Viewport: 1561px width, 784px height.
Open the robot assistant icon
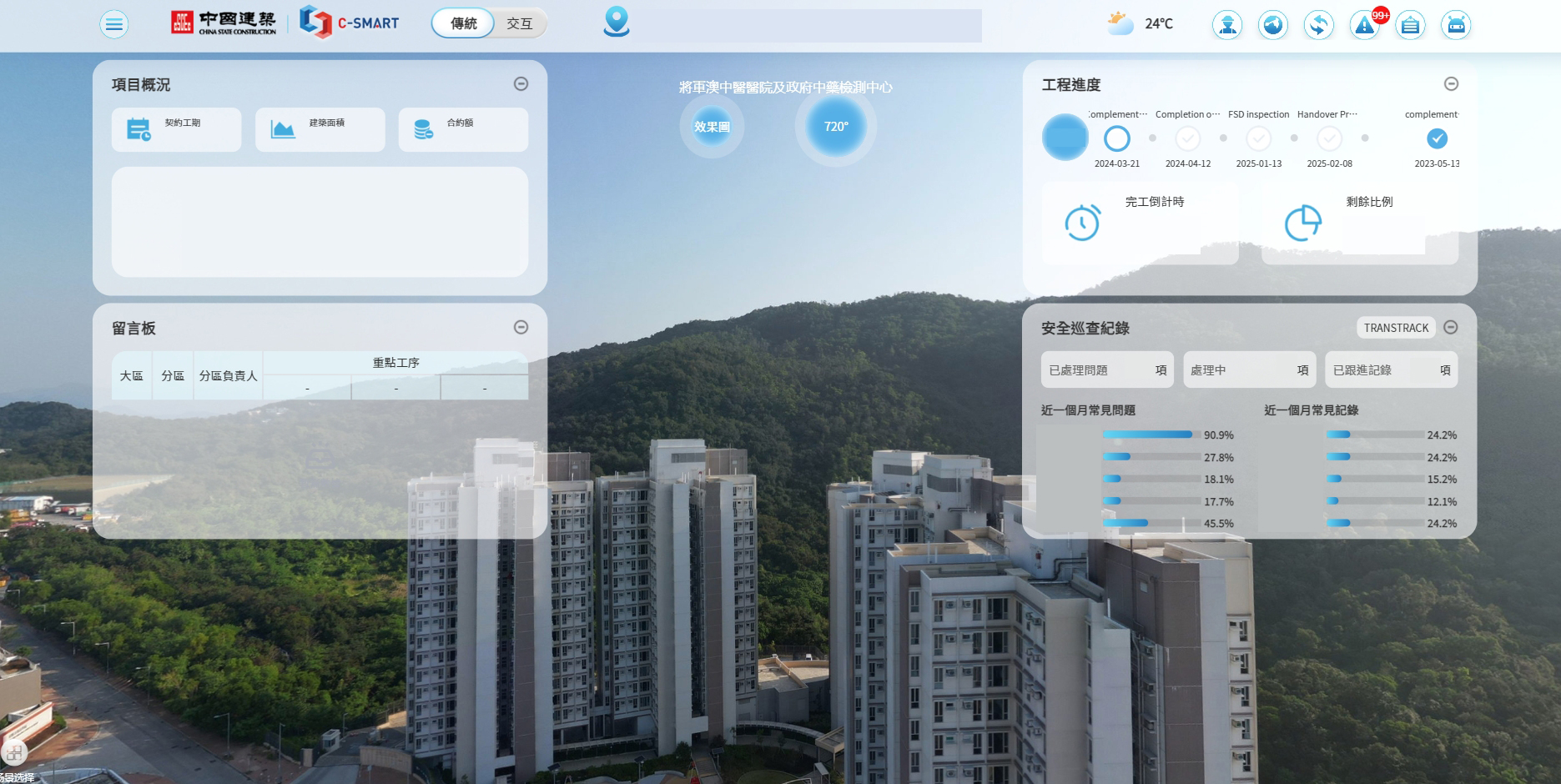coord(1457,25)
